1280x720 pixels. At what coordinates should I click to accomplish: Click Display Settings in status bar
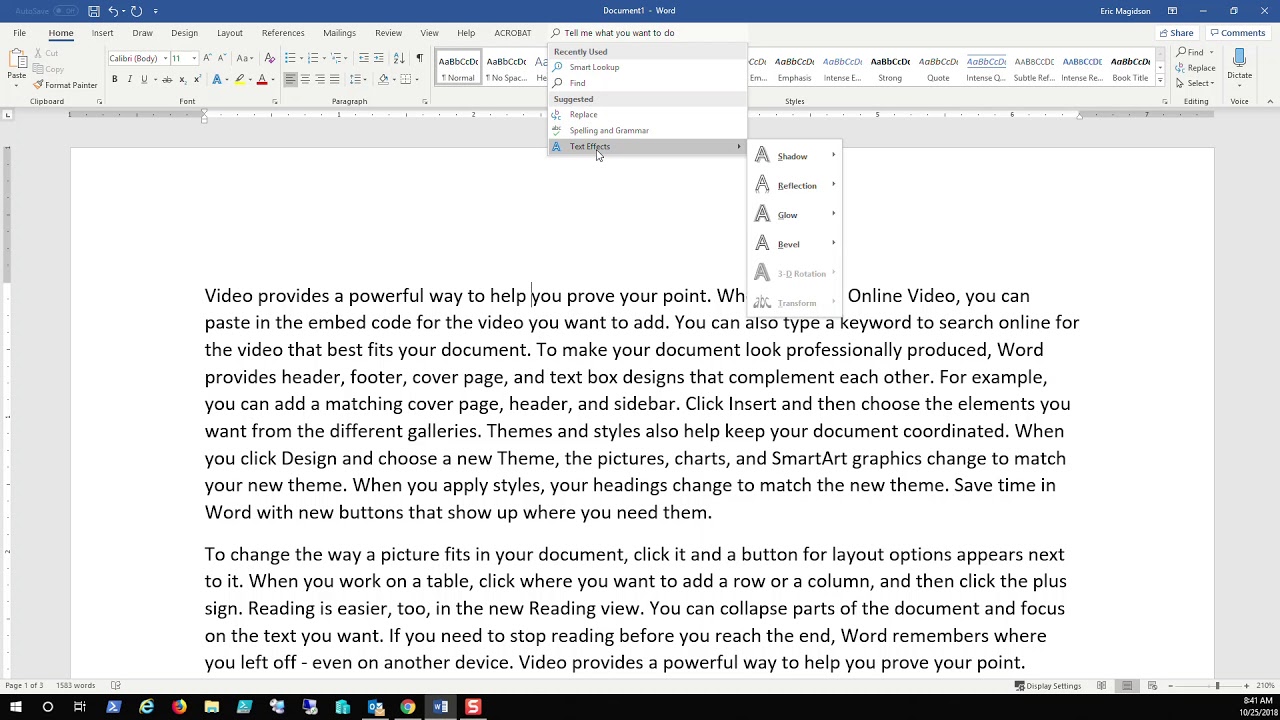click(x=1048, y=686)
